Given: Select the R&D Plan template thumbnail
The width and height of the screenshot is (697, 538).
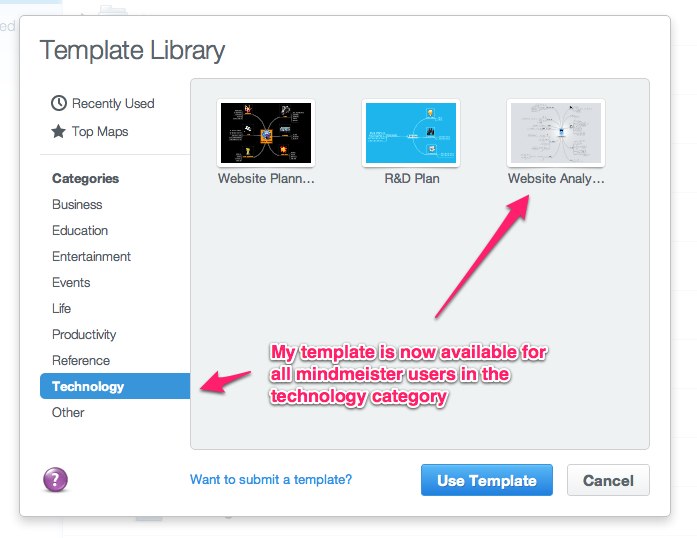Looking at the screenshot, I should 411,133.
